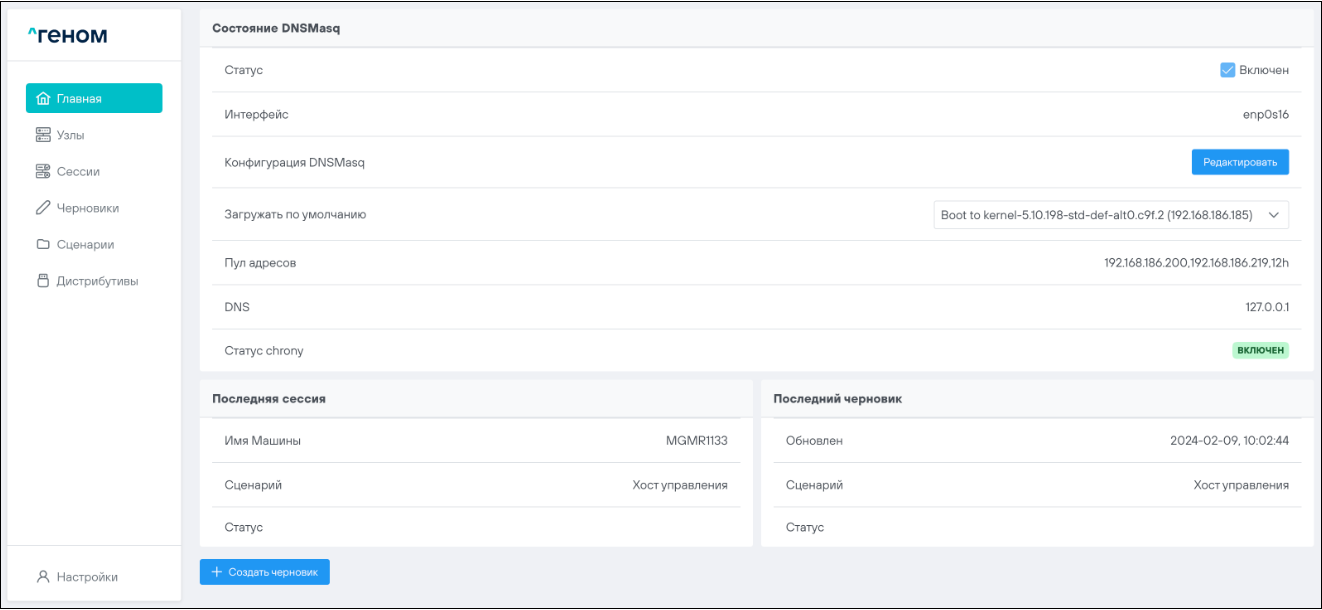Click the sessions icon beside Сессии

click(x=43, y=172)
